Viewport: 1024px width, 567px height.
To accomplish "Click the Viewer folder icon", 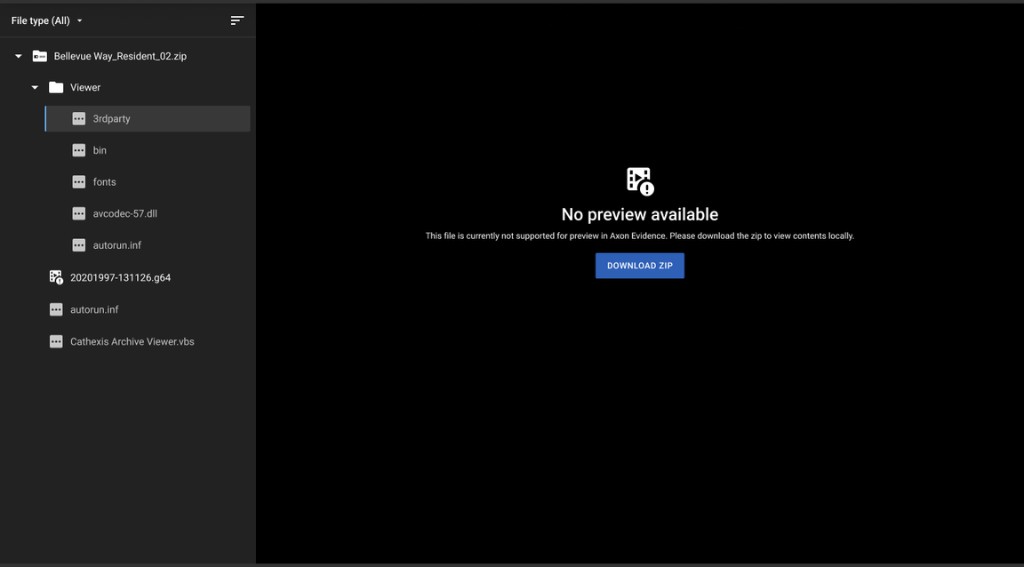I will (56, 88).
